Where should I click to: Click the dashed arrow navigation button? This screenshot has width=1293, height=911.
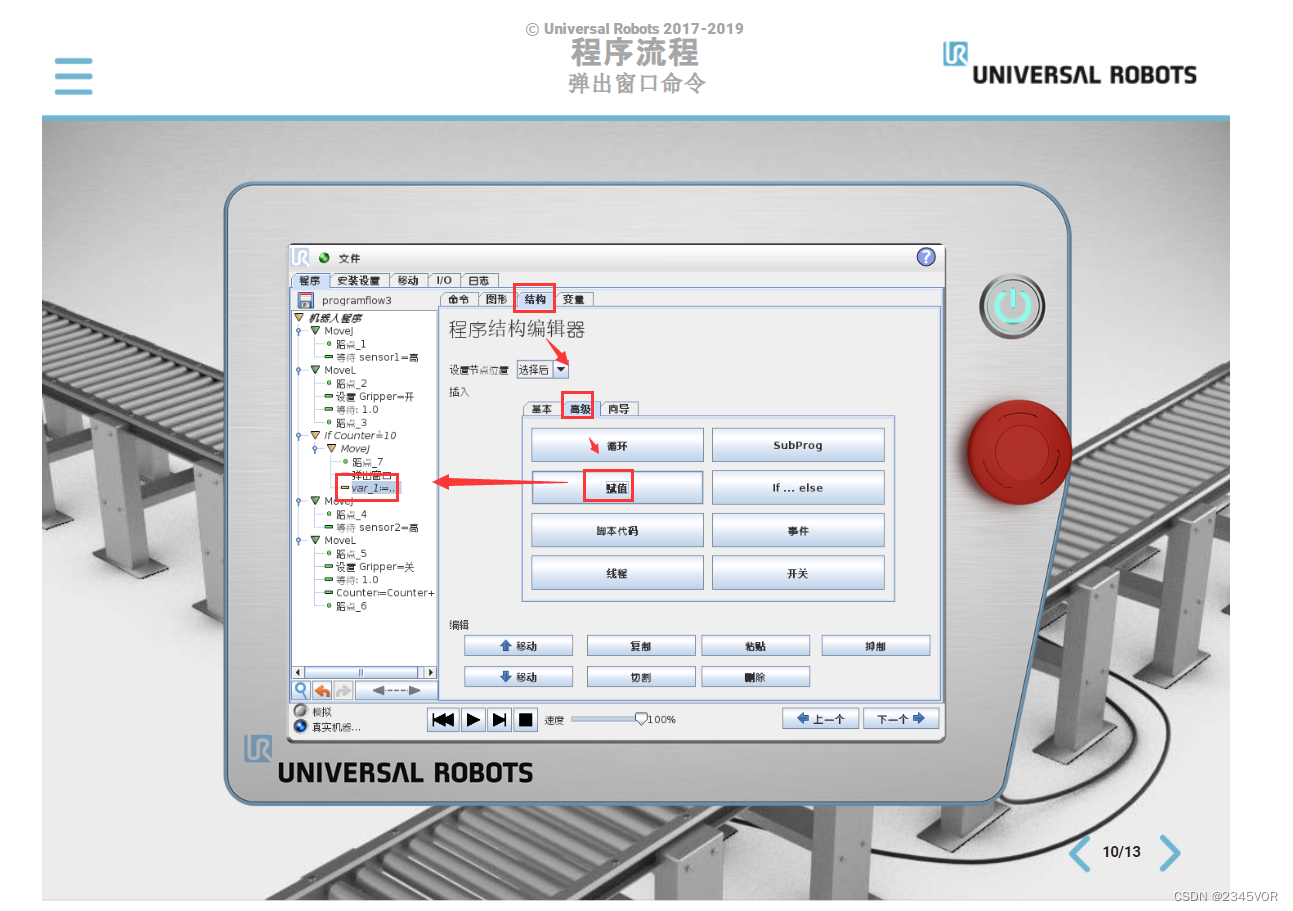[396, 690]
